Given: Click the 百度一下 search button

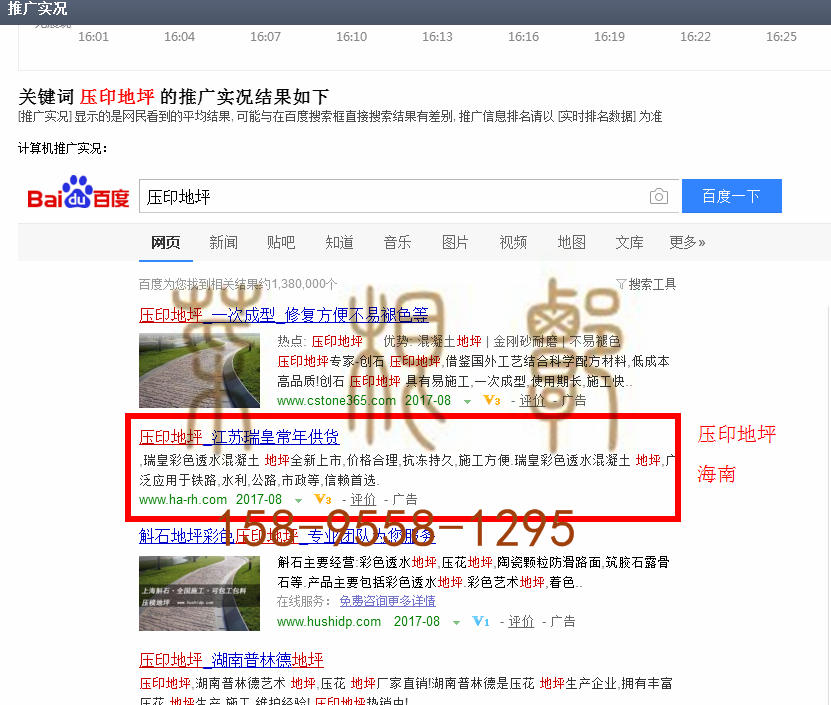Looking at the screenshot, I should tap(731, 196).
